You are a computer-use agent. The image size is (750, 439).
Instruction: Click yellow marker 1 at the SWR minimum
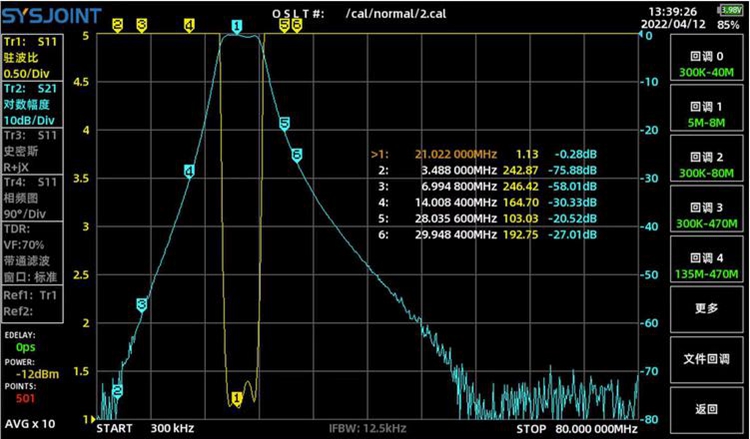tap(237, 398)
